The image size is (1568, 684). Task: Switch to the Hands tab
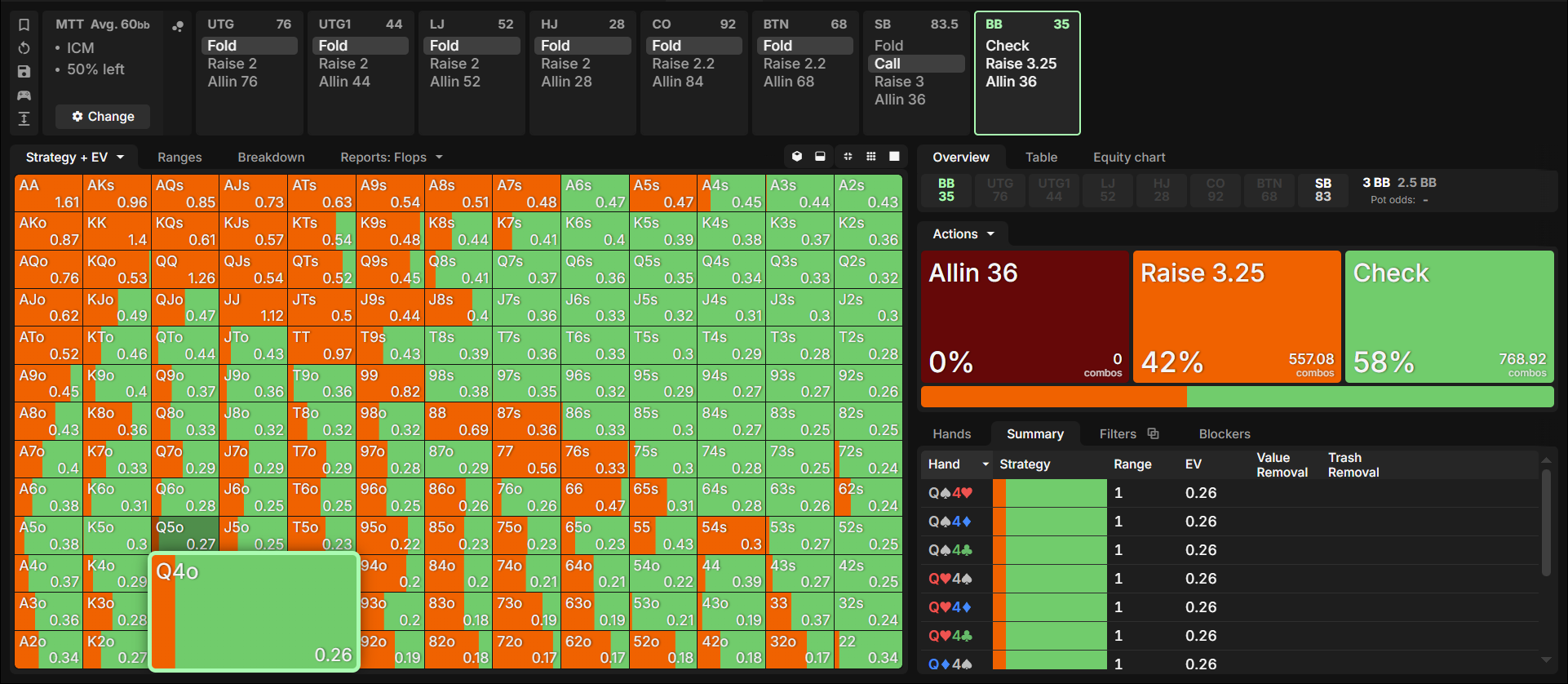[952, 434]
